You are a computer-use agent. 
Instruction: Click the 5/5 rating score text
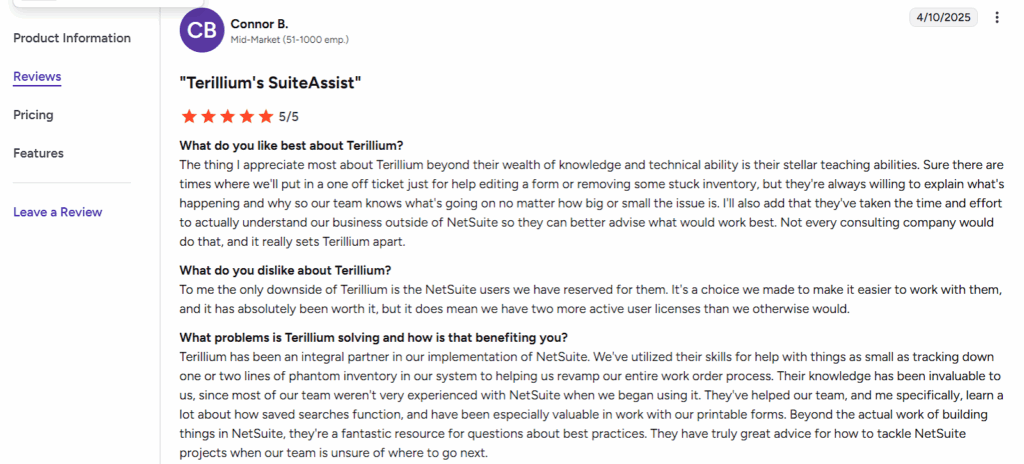[x=289, y=117]
